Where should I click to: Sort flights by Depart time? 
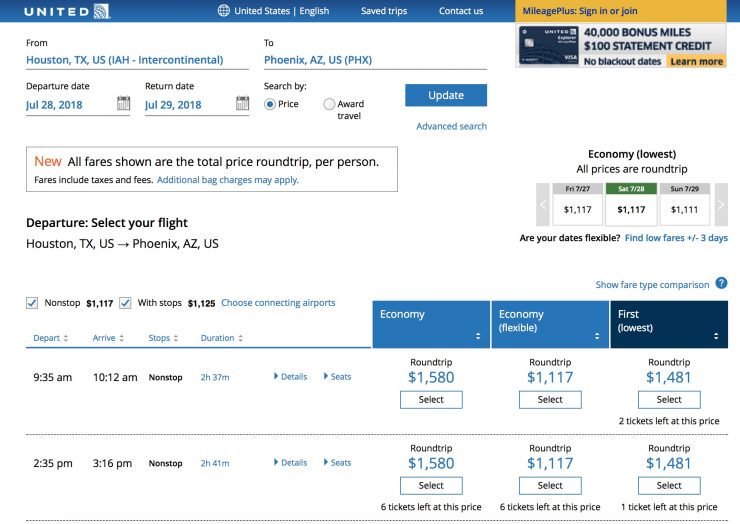click(50, 338)
